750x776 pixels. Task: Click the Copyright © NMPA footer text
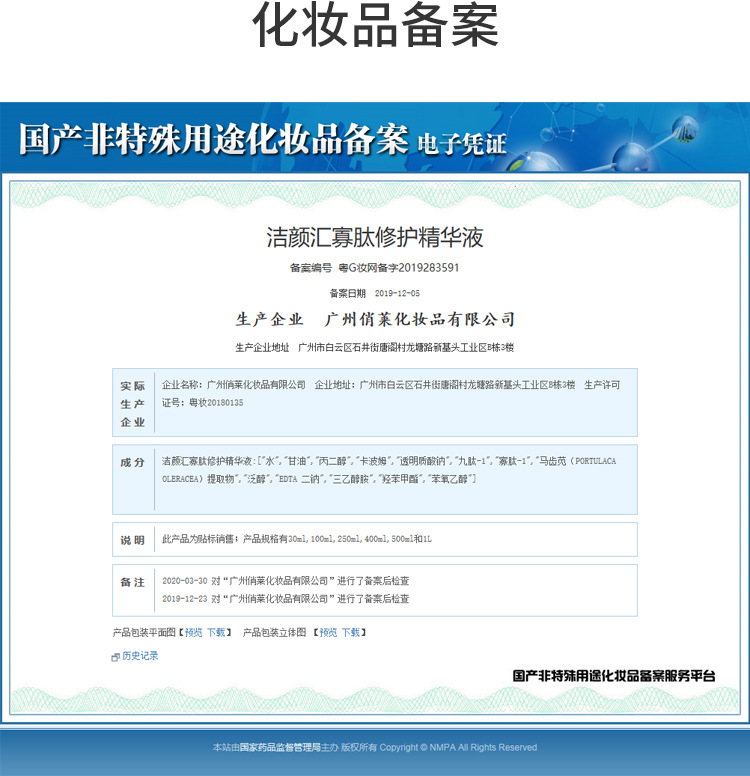tap(458, 747)
